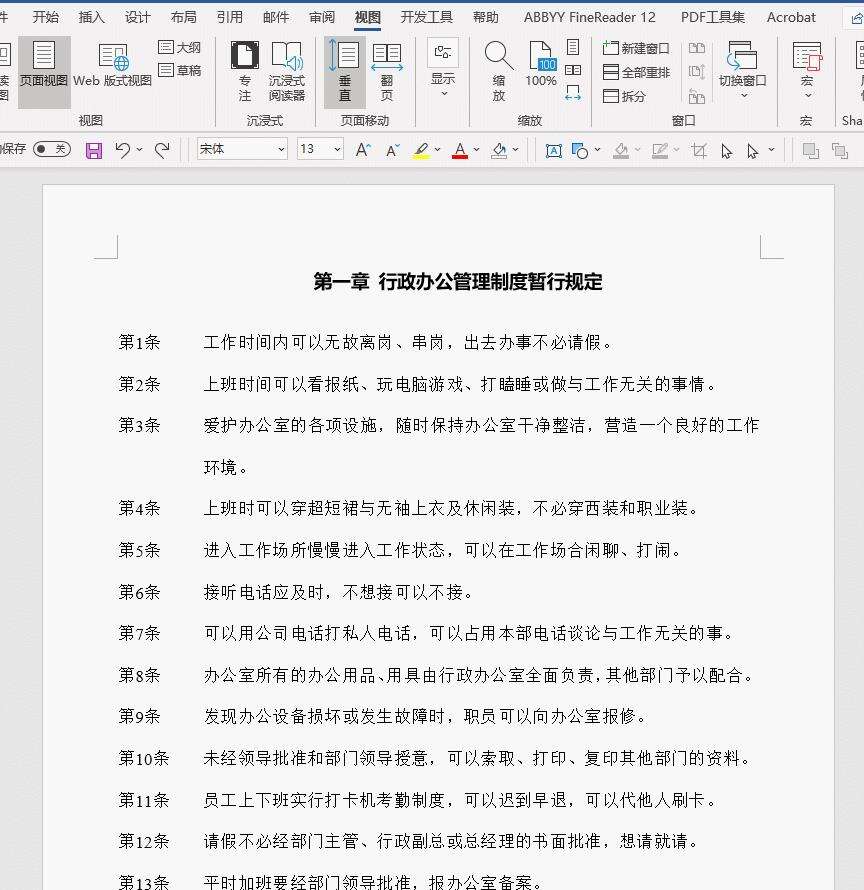Insert shapes icon in quick toolbar
Viewport: 864px width, 890px height.
[580, 150]
